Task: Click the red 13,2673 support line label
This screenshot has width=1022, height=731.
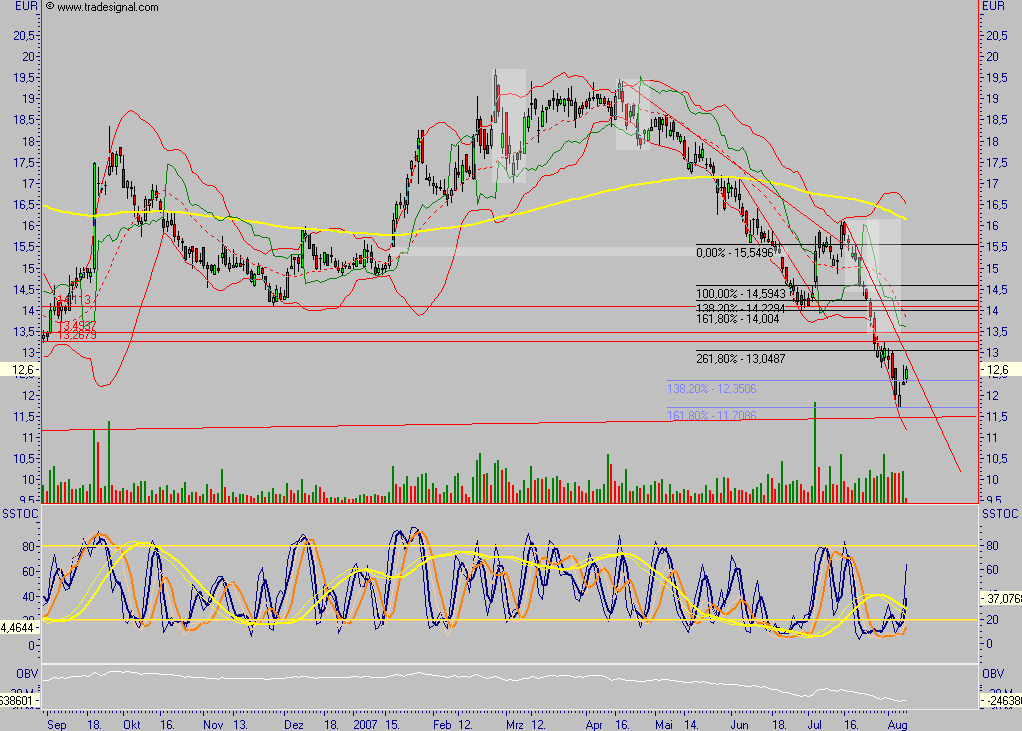Action: point(76,336)
